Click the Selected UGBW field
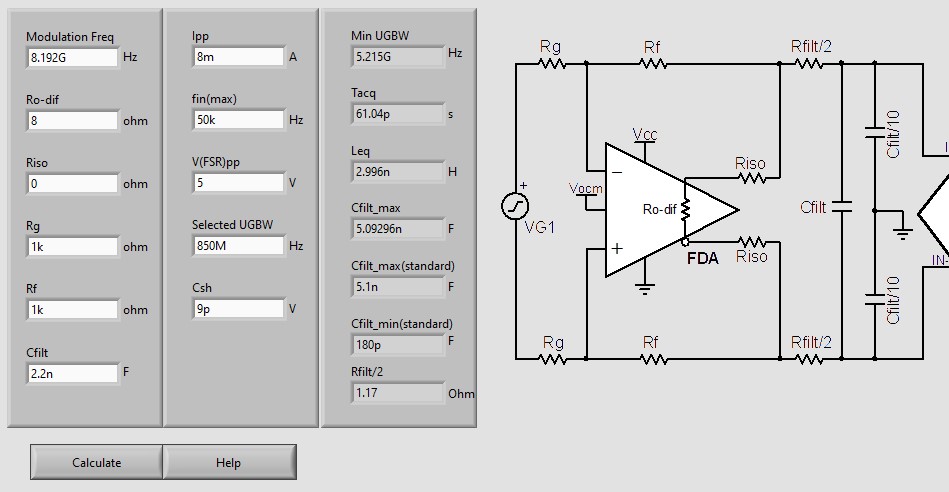Image resolution: width=949 pixels, height=492 pixels. [x=238, y=245]
